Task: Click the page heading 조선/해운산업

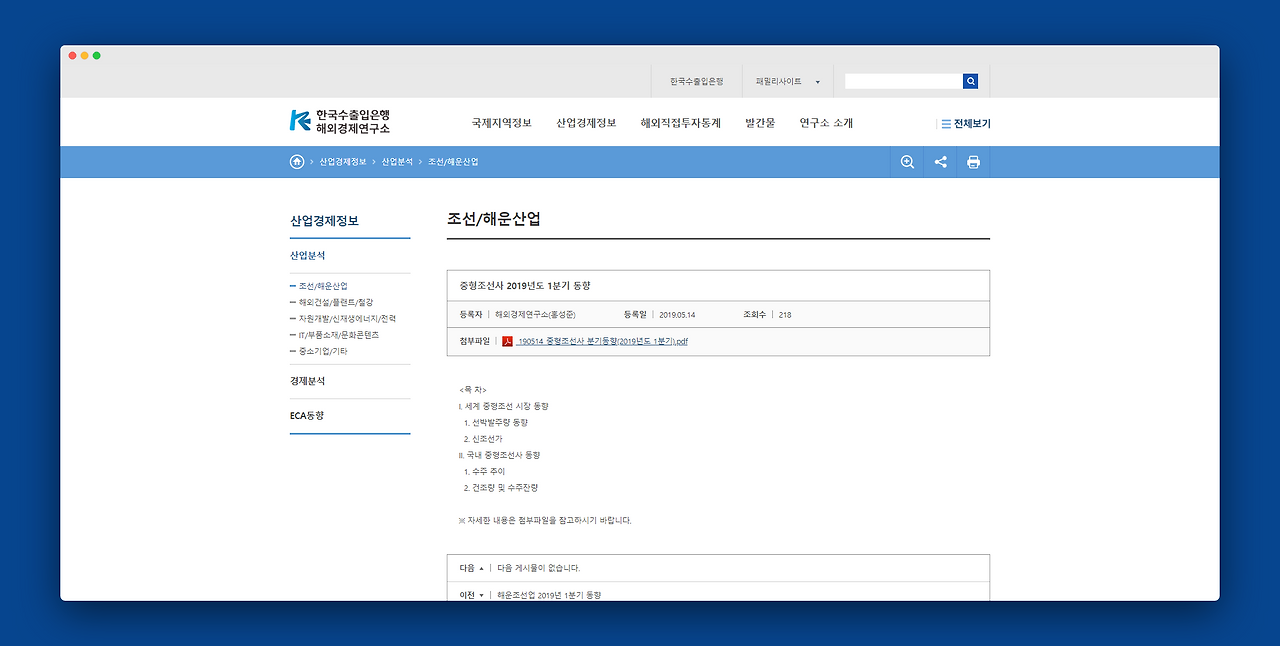Action: click(494, 219)
